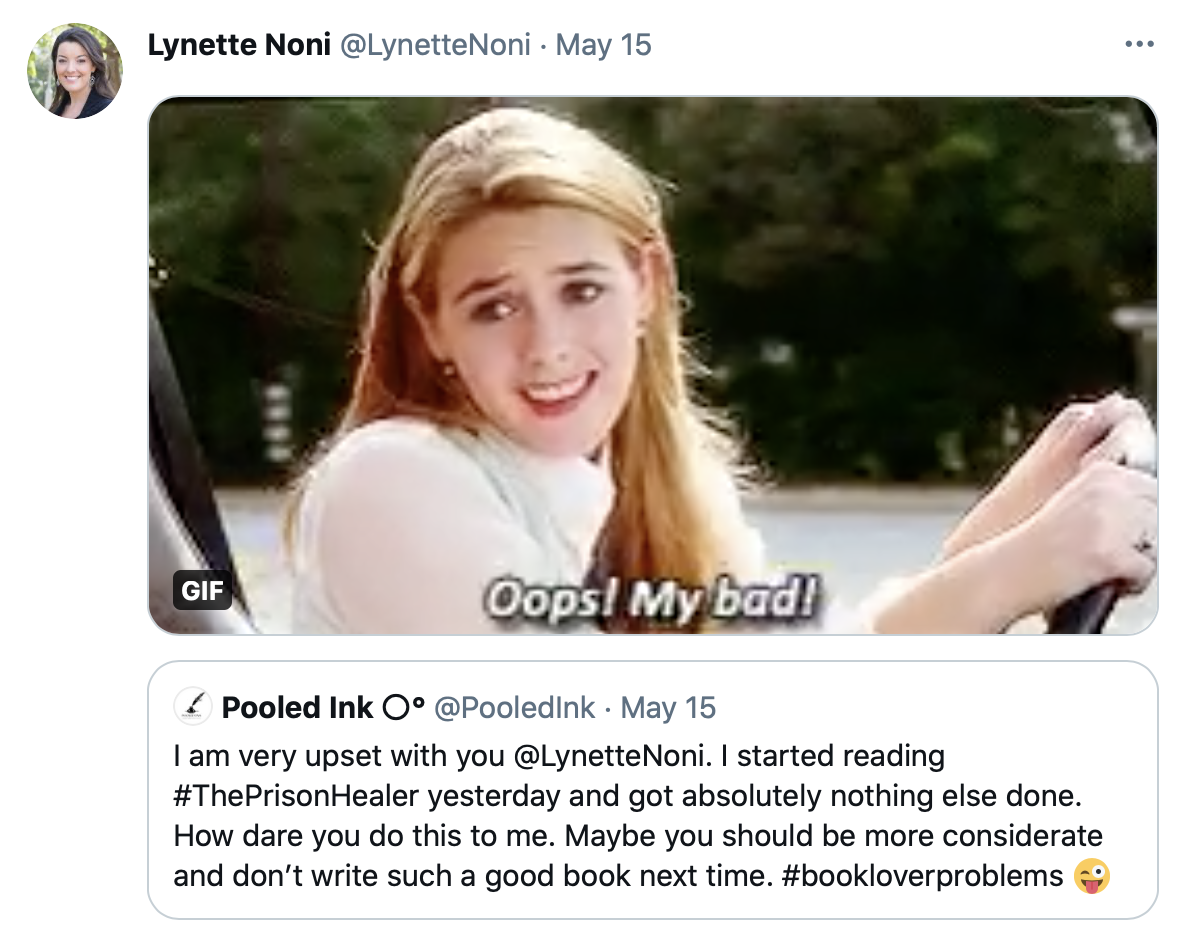1190x934 pixels.
Task: Click the winking tongue-out emoji
Action: [x=1092, y=877]
